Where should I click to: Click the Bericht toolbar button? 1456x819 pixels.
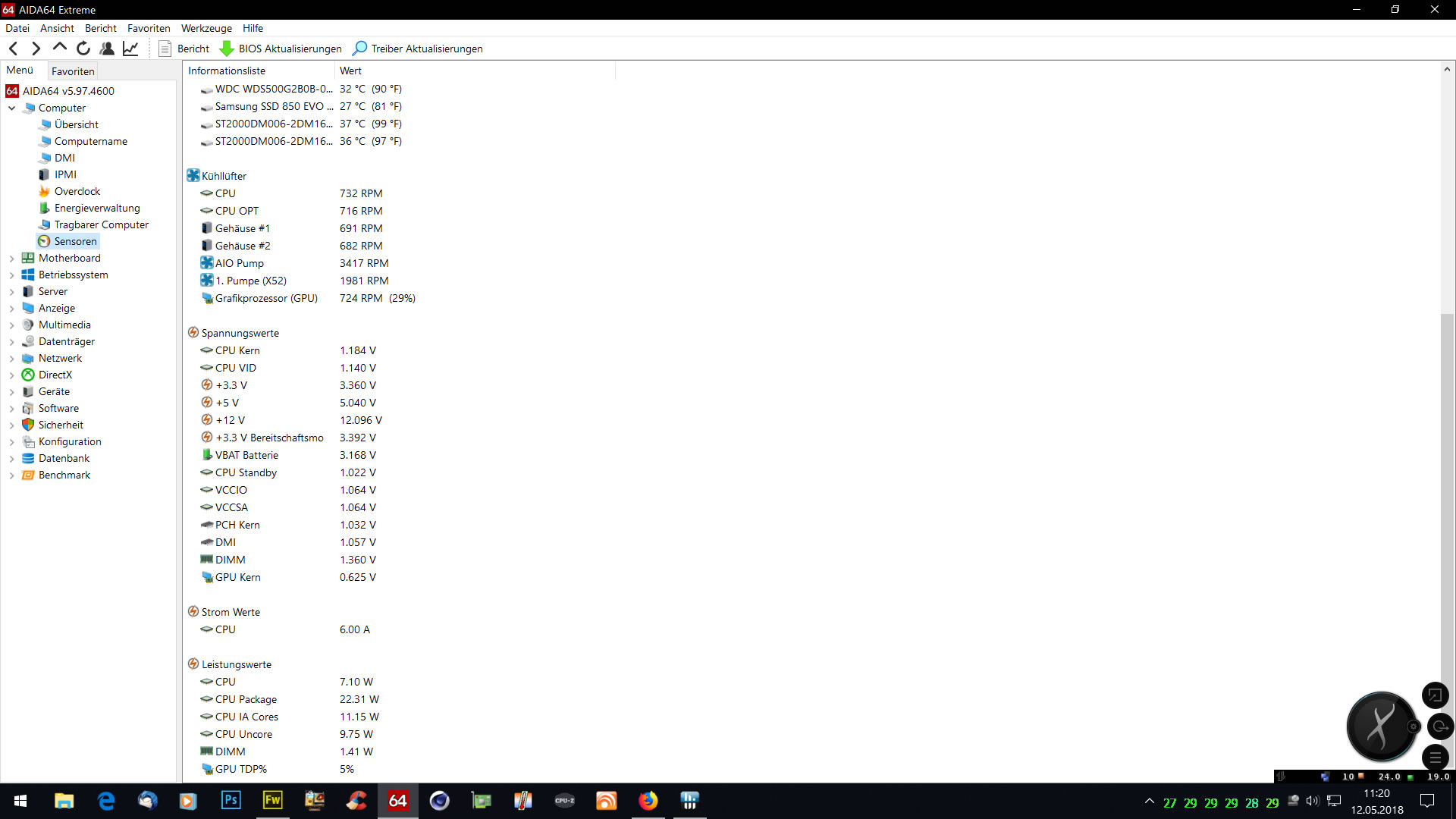click(x=184, y=49)
